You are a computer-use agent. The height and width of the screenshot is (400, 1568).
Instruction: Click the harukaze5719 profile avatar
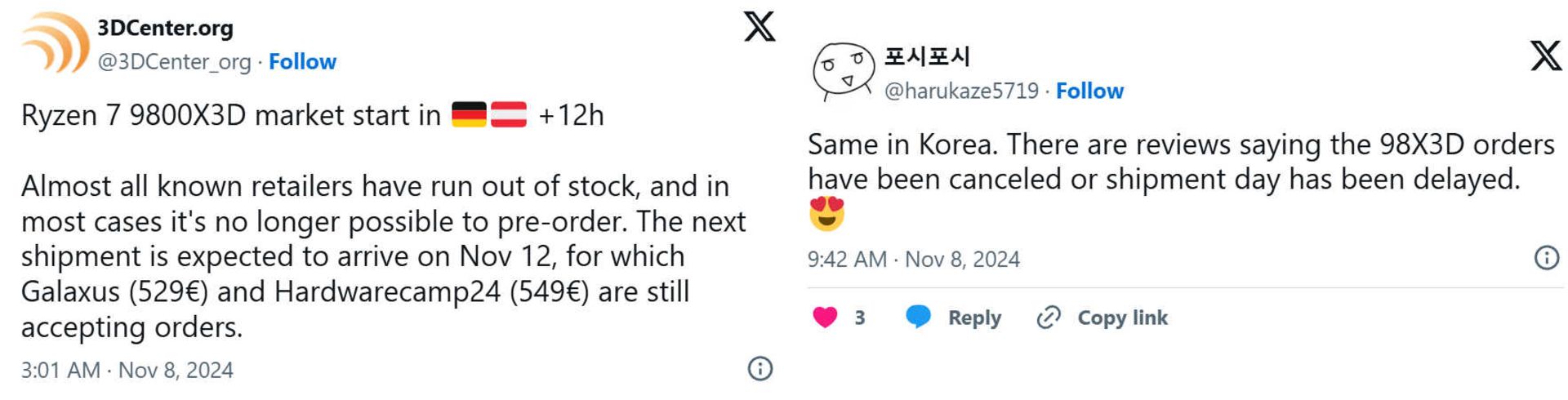[843, 71]
